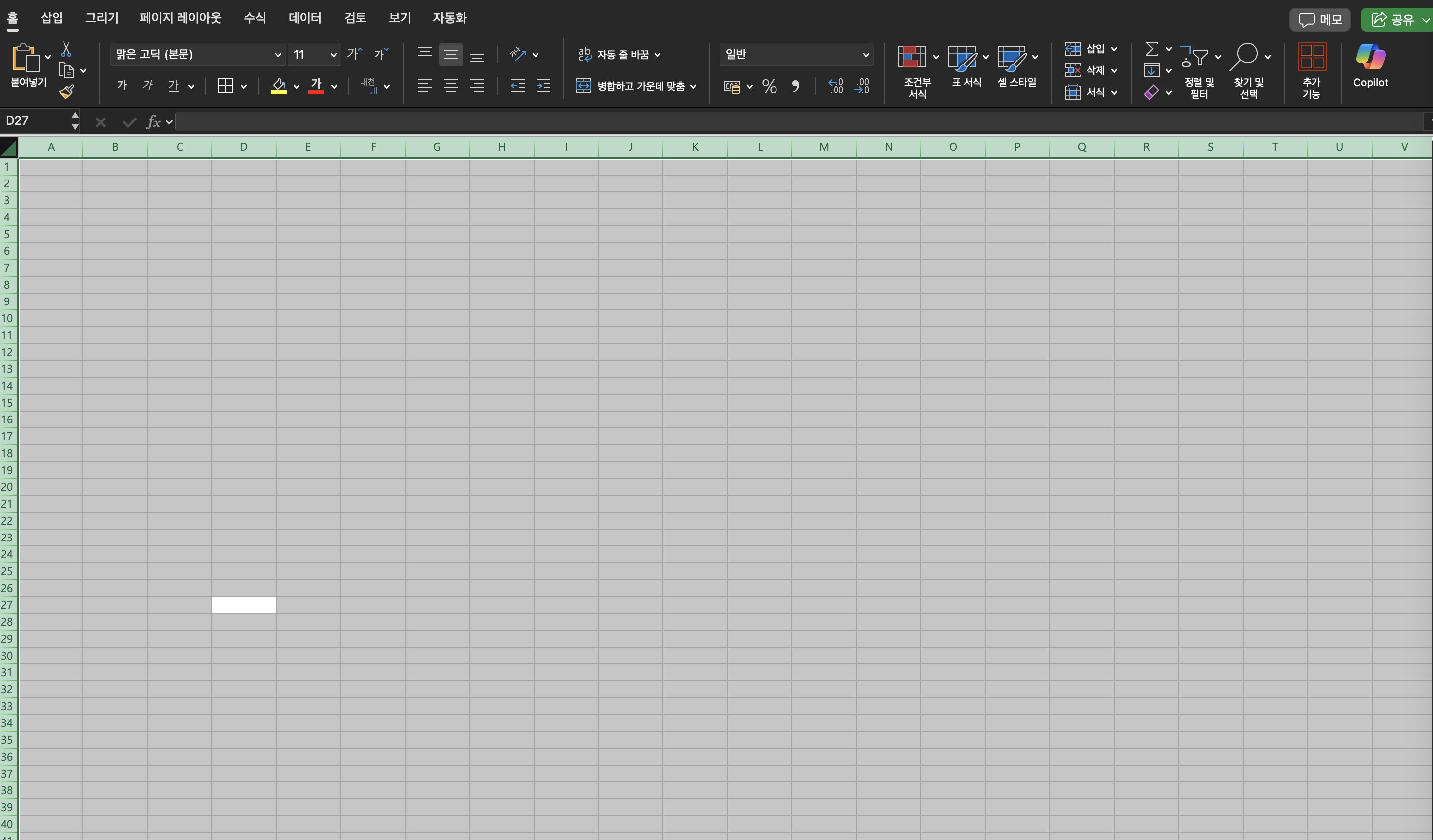Open the 데이터 ribbon tab
The width and height of the screenshot is (1433, 840).
(x=305, y=18)
